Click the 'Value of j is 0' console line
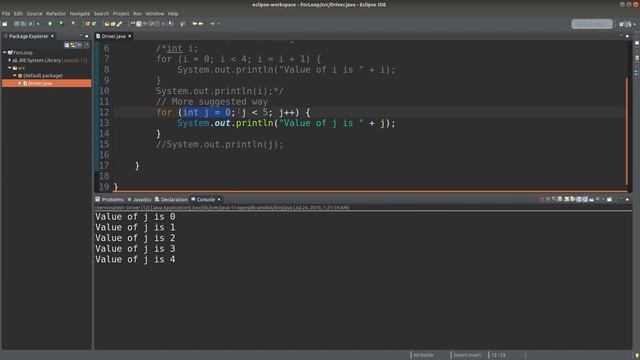The image size is (640, 360). click(135, 217)
